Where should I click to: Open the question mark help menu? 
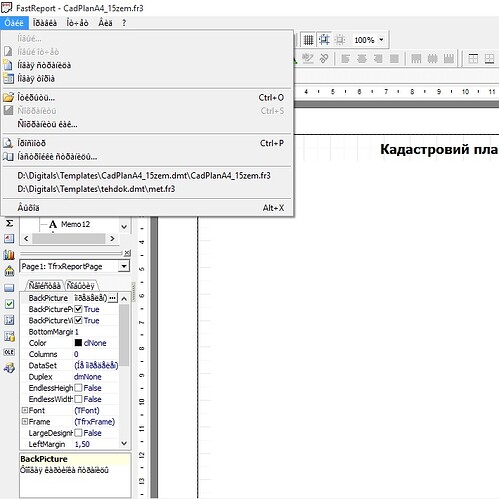tap(124, 23)
